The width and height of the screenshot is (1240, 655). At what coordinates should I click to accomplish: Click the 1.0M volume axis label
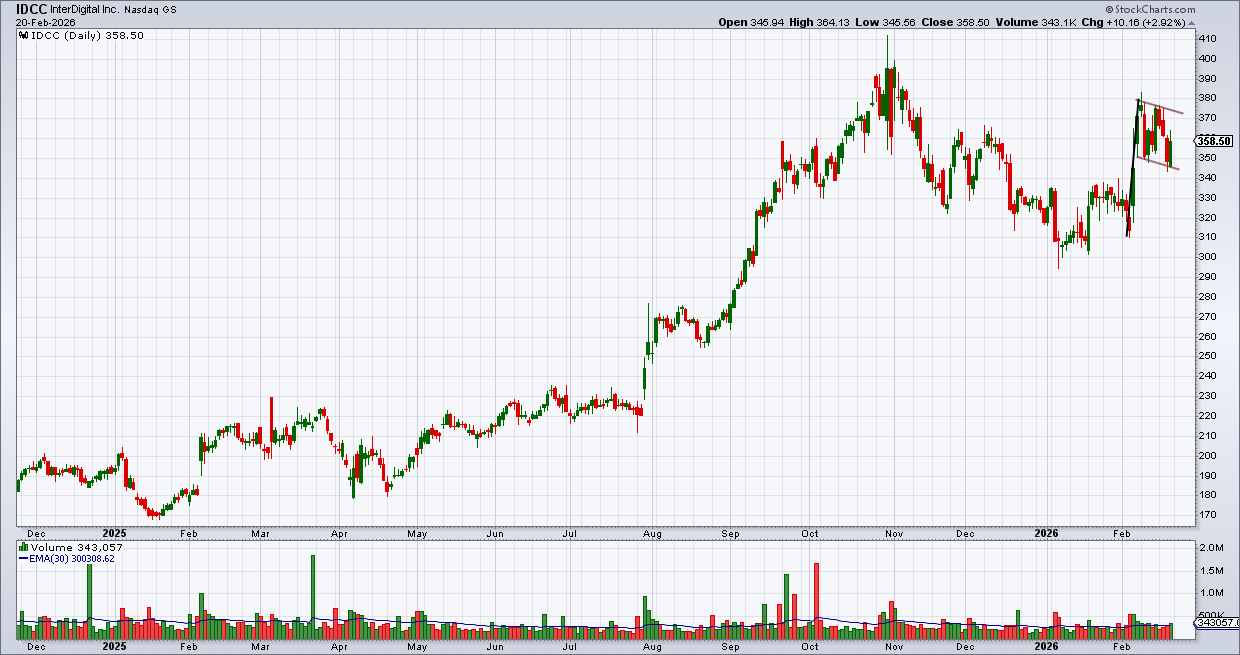pyautogui.click(x=1210, y=593)
